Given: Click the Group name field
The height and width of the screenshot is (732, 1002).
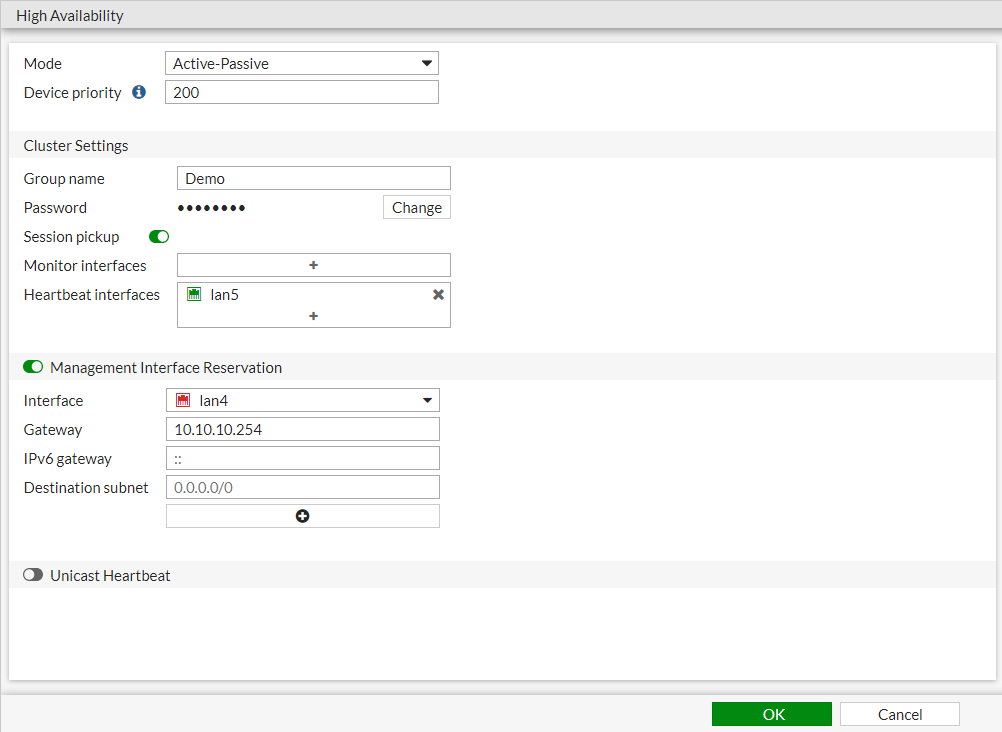Looking at the screenshot, I should coord(313,178).
